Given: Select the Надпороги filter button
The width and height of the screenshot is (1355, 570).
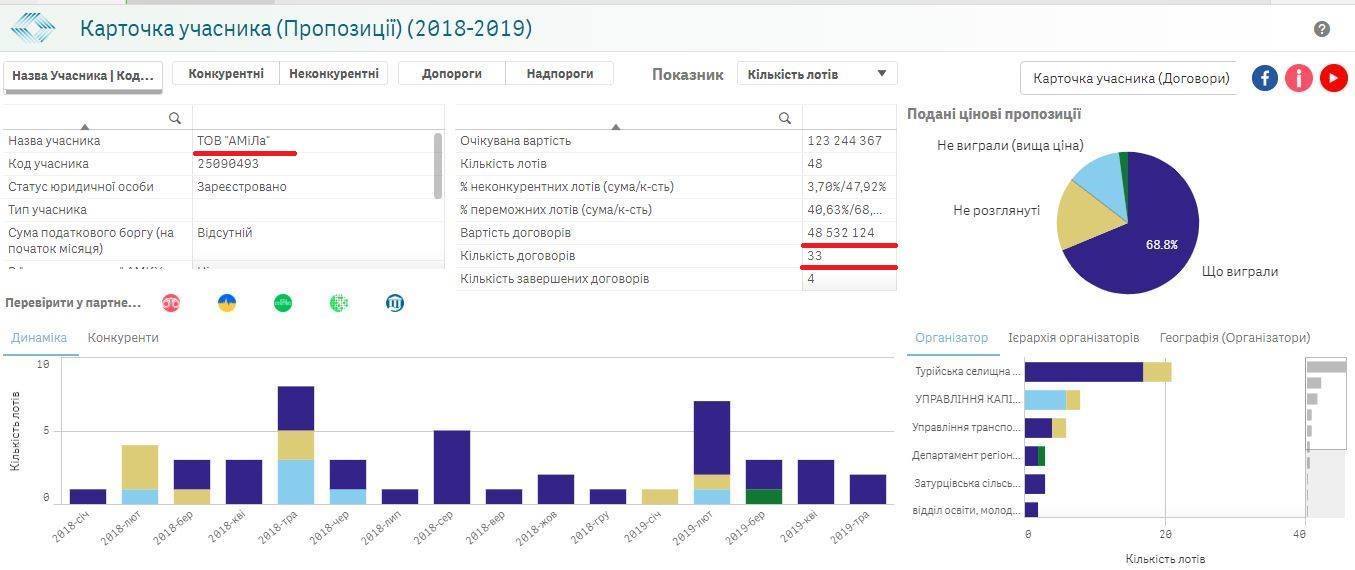Looking at the screenshot, I should click(x=559, y=74).
